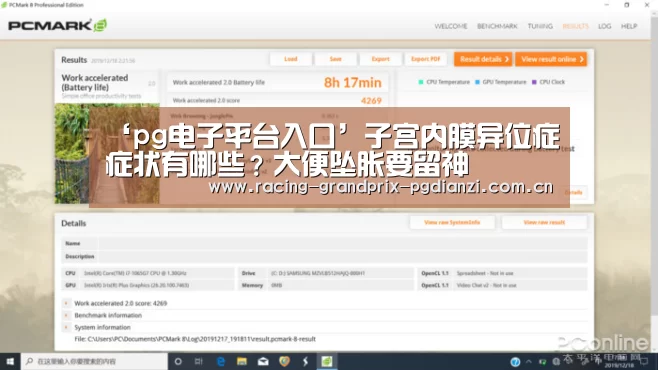
Task: Click the 8h 17min battery life value
Action: pyautogui.click(x=352, y=83)
